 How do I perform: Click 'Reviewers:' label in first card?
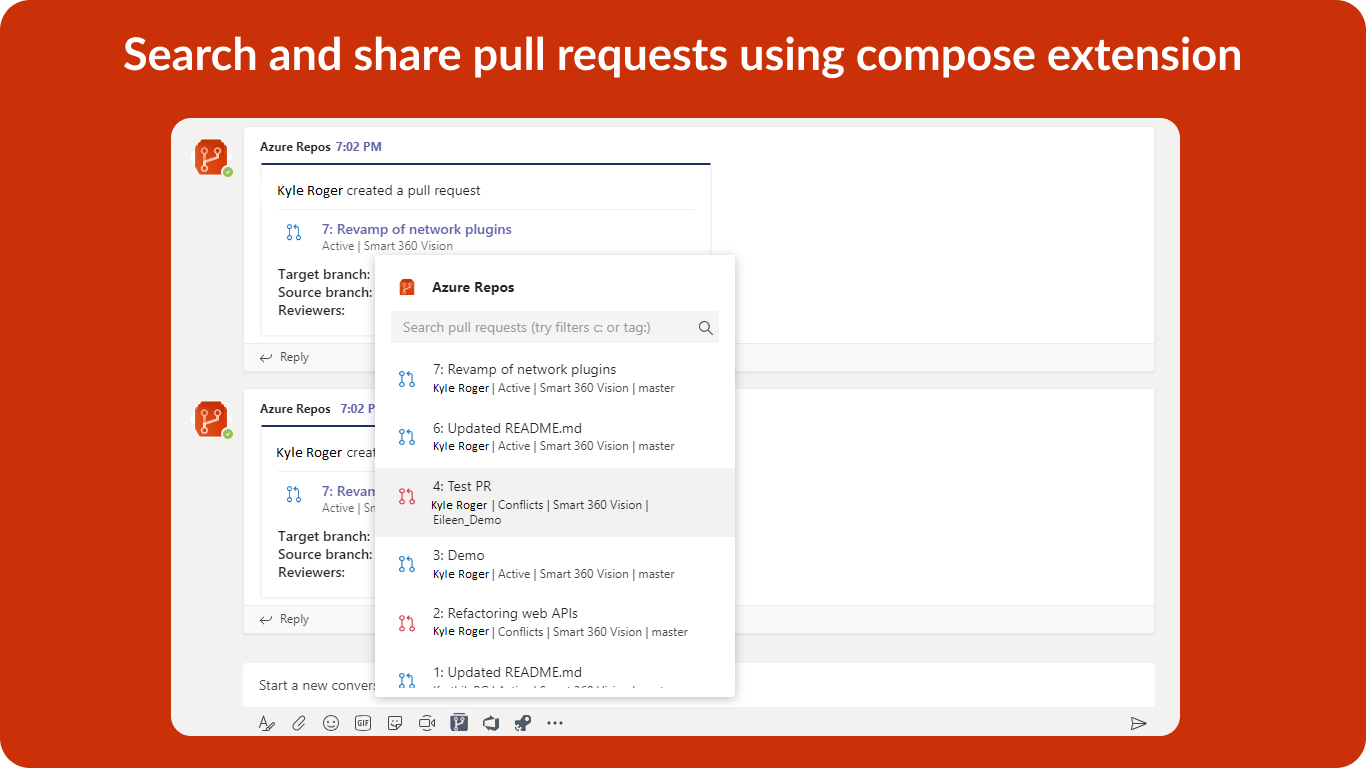coord(311,310)
